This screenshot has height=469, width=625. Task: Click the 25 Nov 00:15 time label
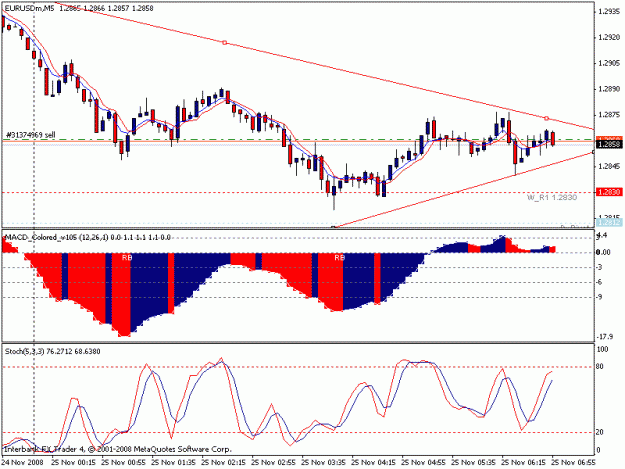[x=73, y=463]
